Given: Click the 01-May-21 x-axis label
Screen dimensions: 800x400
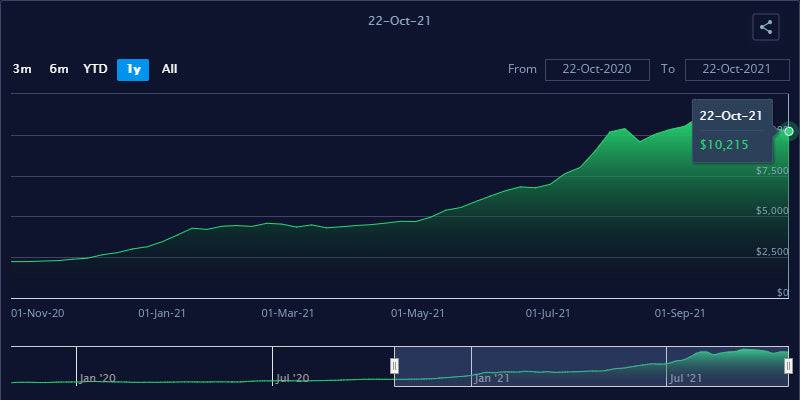Looking at the screenshot, I should click(x=416, y=313).
